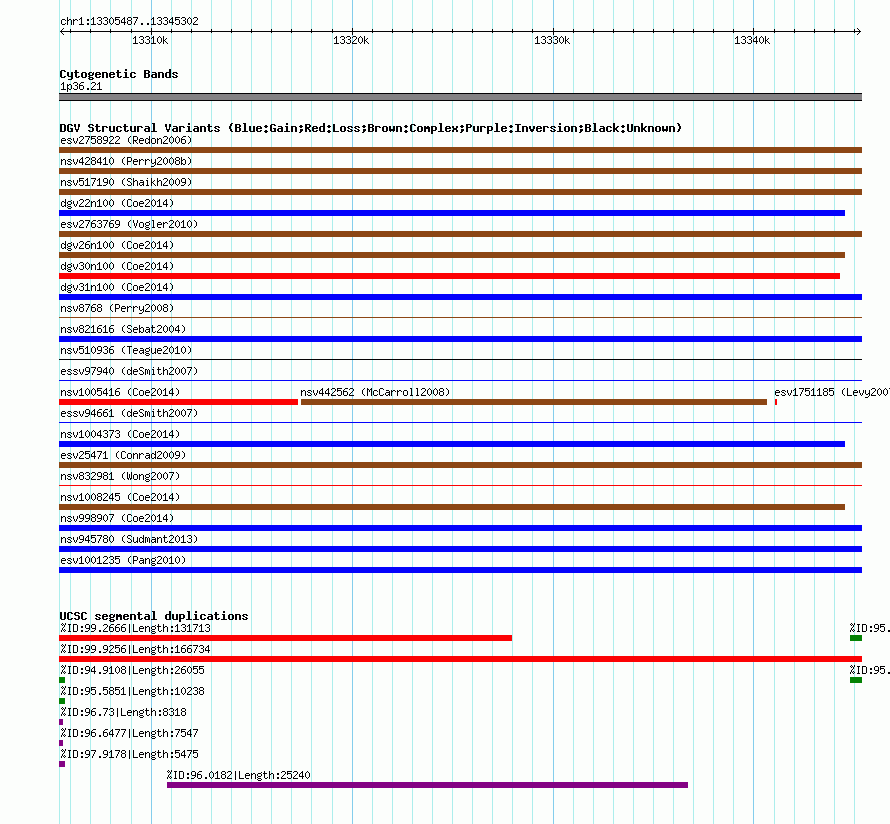Screen dimensions: 890x824
Task: Select dgv31n100 (Coe2014) variant label
Action: (117, 287)
